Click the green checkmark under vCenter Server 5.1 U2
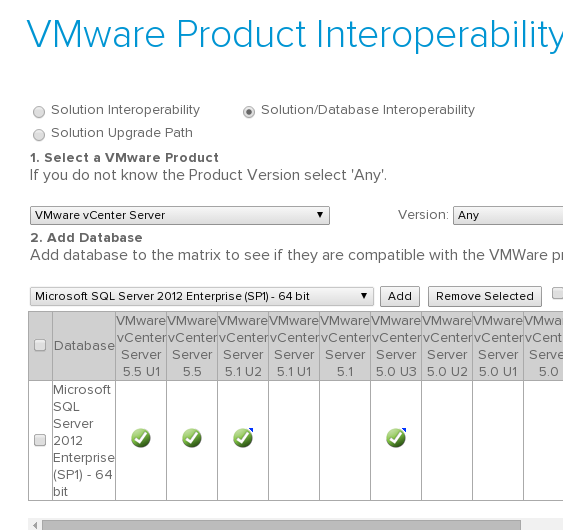Viewport: 563px width, 530px height. (243, 438)
